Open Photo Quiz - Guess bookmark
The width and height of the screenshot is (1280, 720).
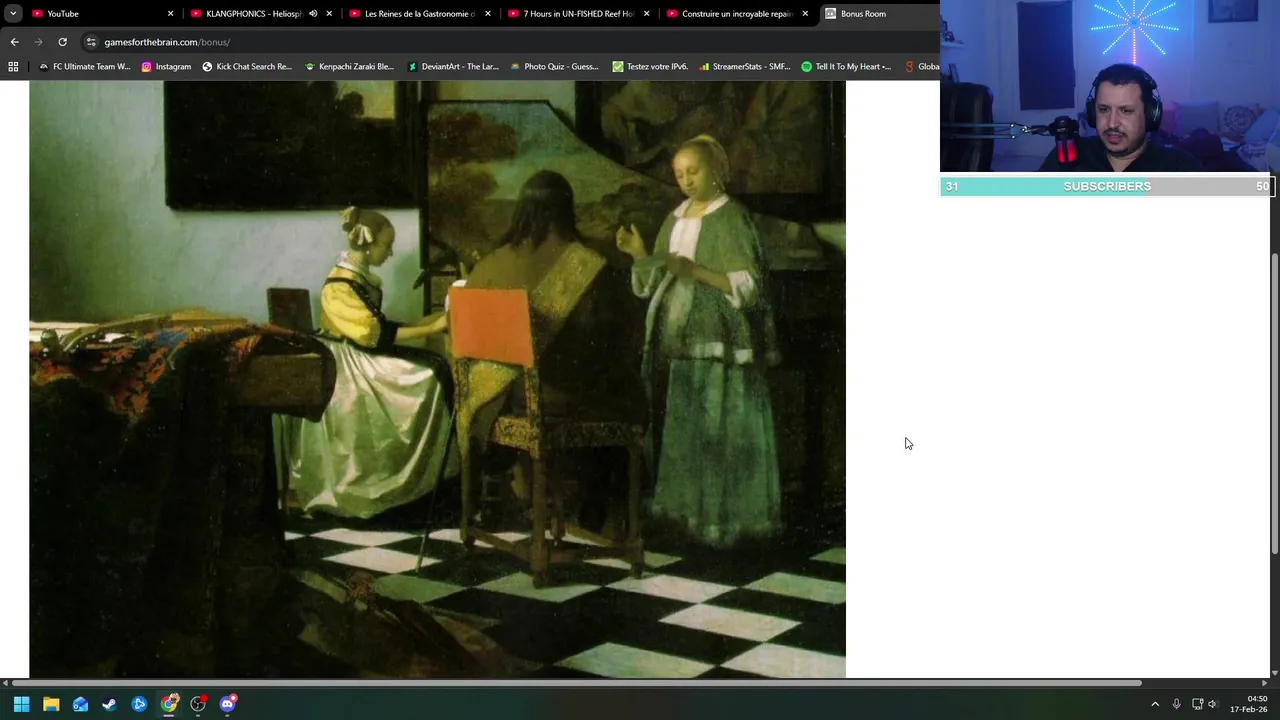coord(554,67)
